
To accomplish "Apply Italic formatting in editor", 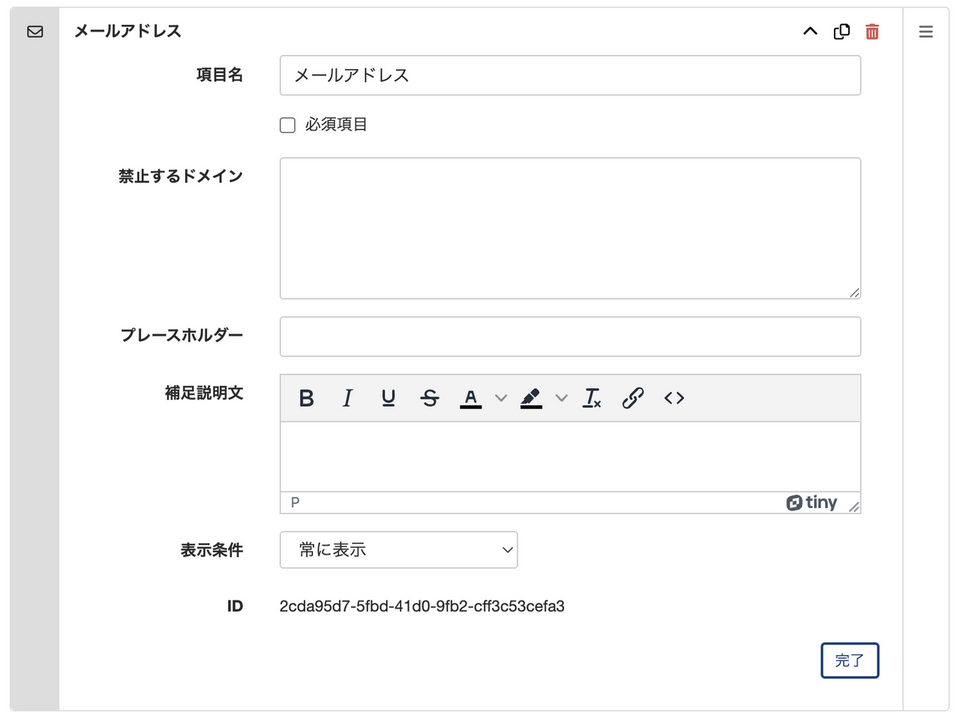I will tap(348, 398).
